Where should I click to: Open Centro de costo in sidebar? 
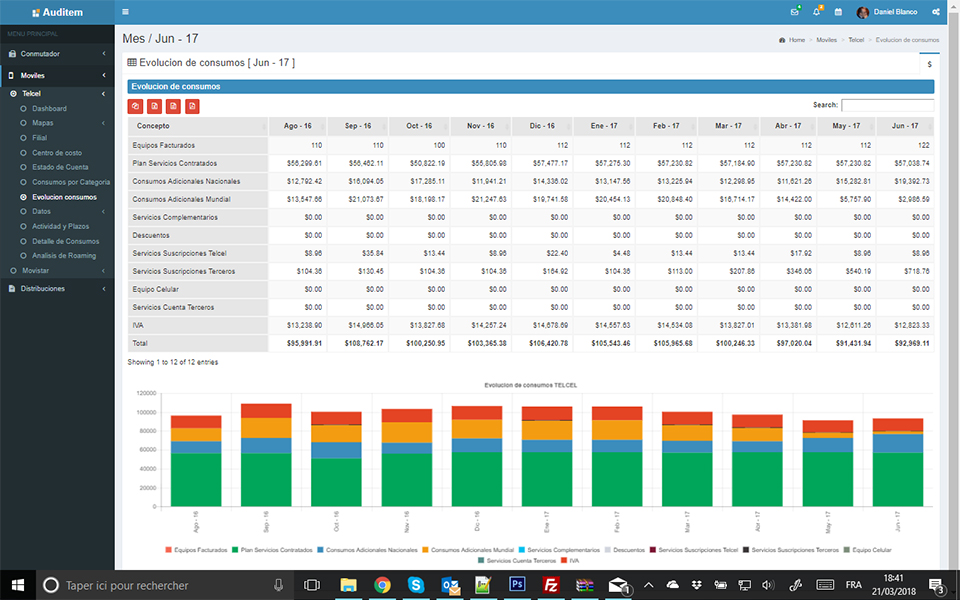click(x=56, y=152)
